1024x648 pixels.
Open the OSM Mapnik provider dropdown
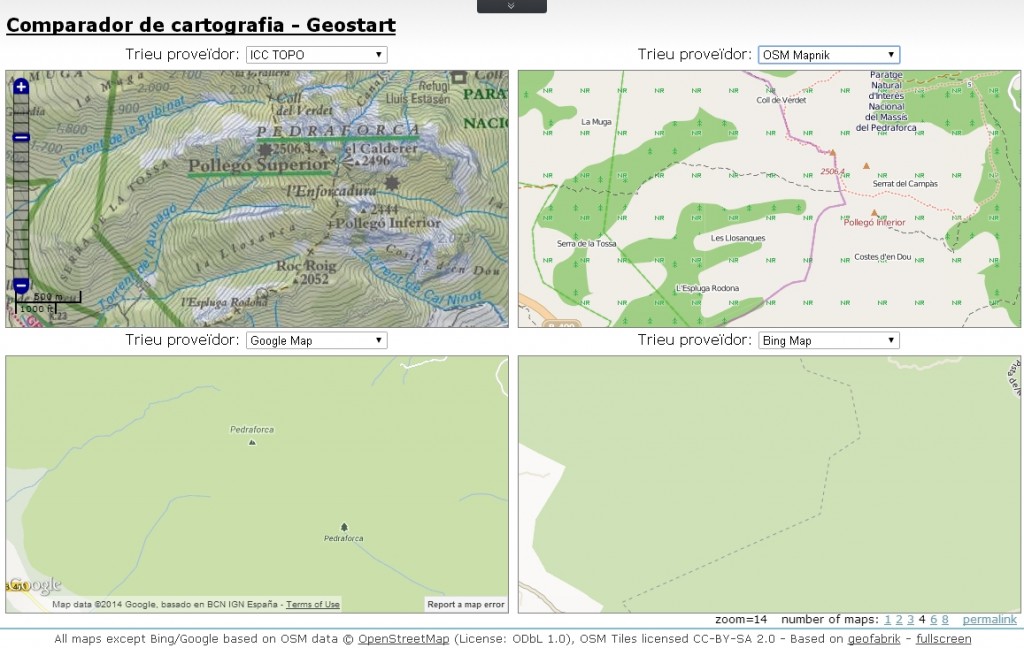[x=829, y=55]
